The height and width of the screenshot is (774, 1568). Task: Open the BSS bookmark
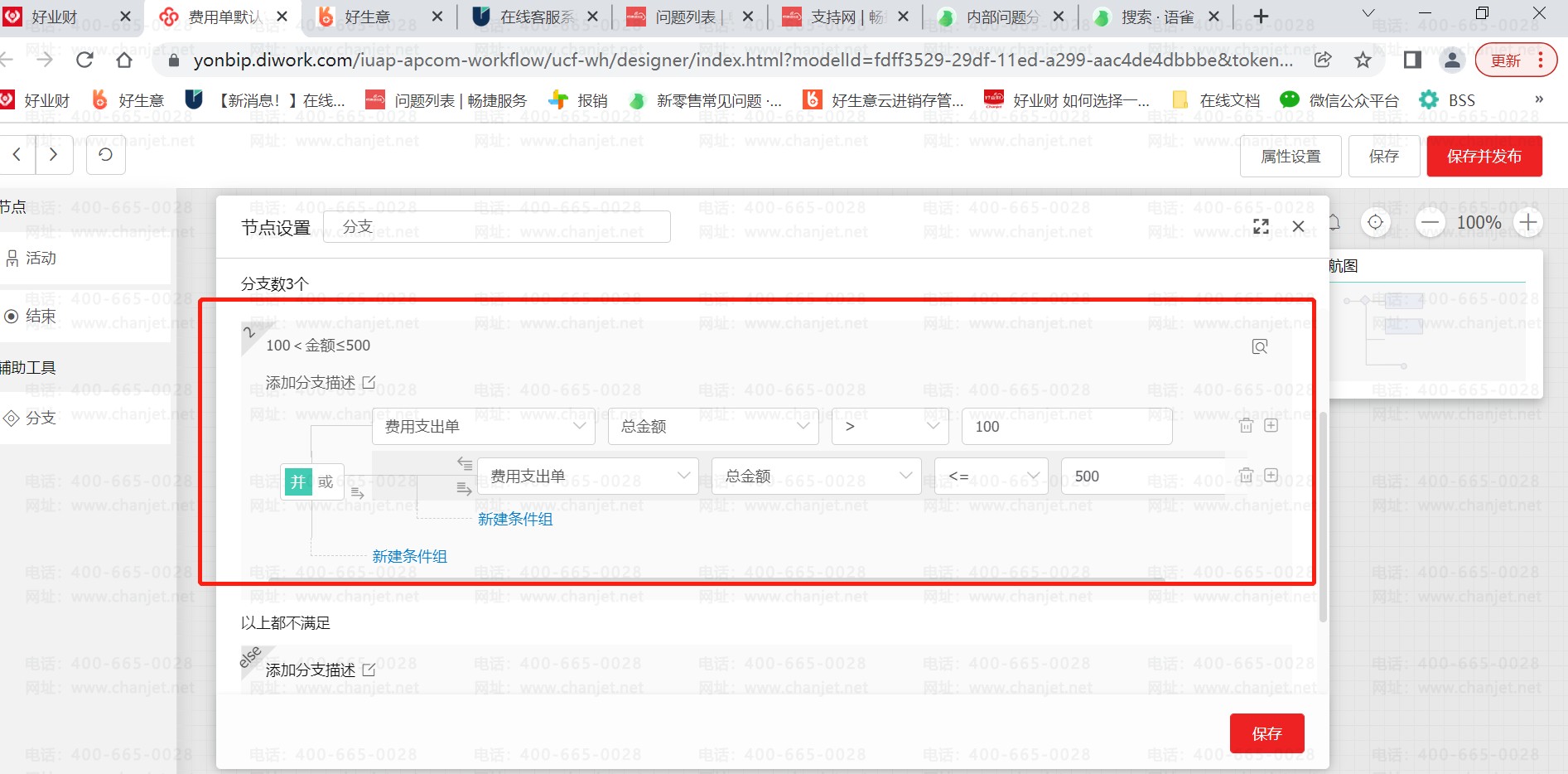[1448, 100]
